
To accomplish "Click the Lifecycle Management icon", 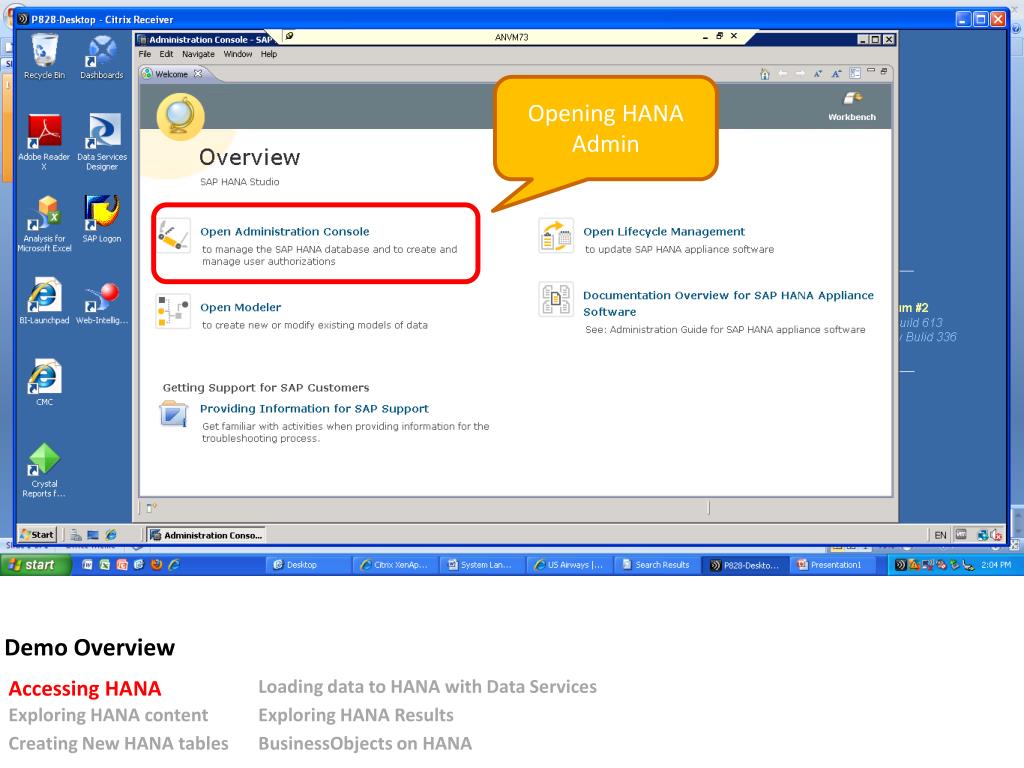I will 556,235.
